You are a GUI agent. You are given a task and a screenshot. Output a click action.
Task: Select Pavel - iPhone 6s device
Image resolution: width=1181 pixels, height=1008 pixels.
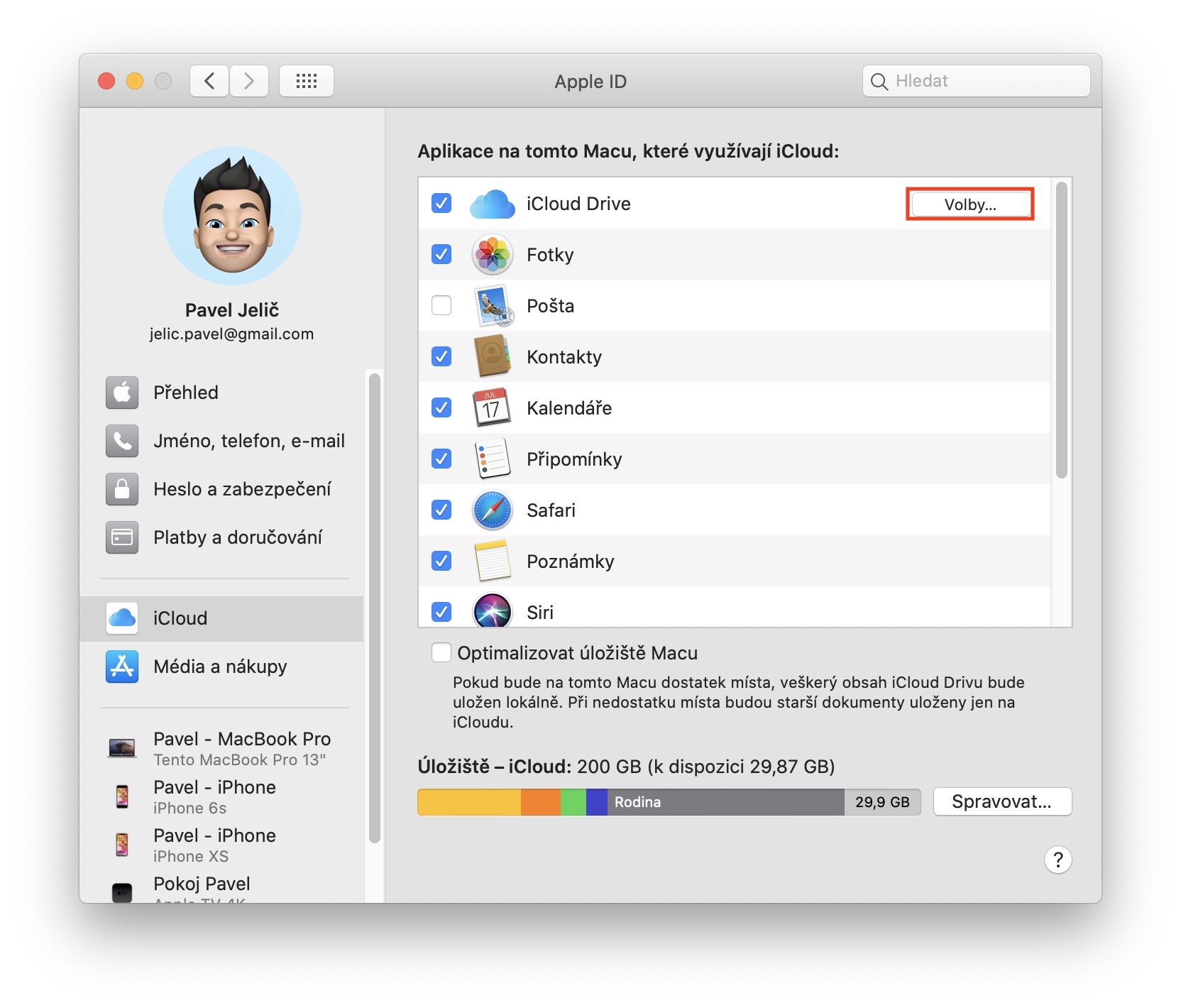click(x=221, y=796)
